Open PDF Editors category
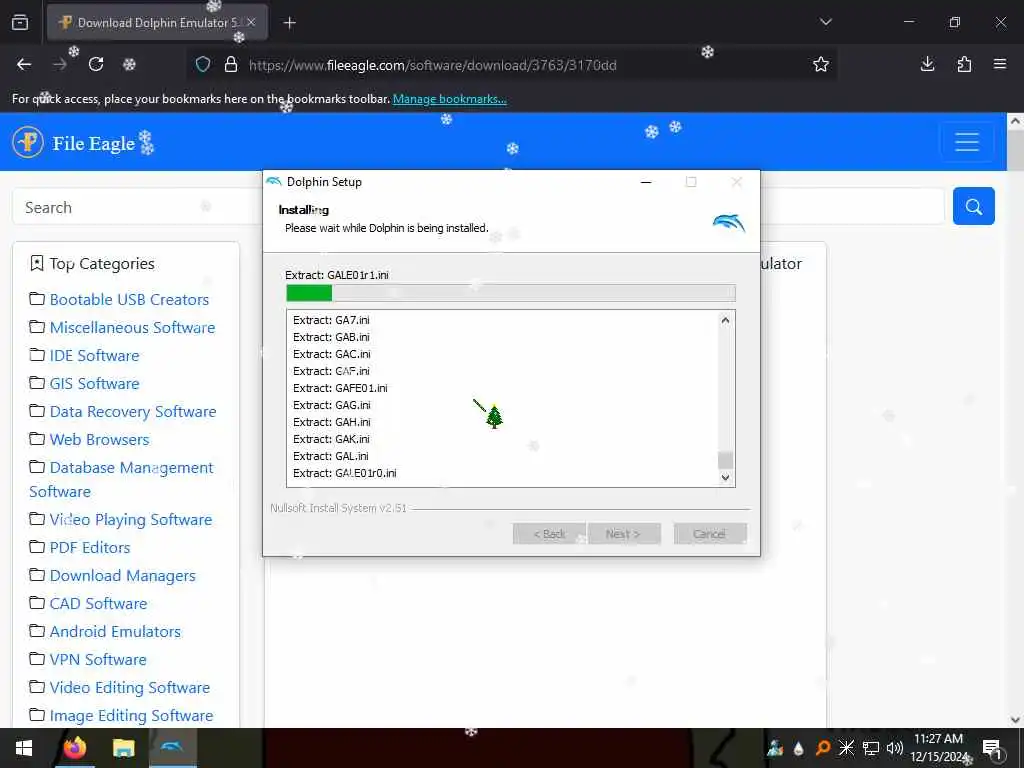 [x=90, y=548]
